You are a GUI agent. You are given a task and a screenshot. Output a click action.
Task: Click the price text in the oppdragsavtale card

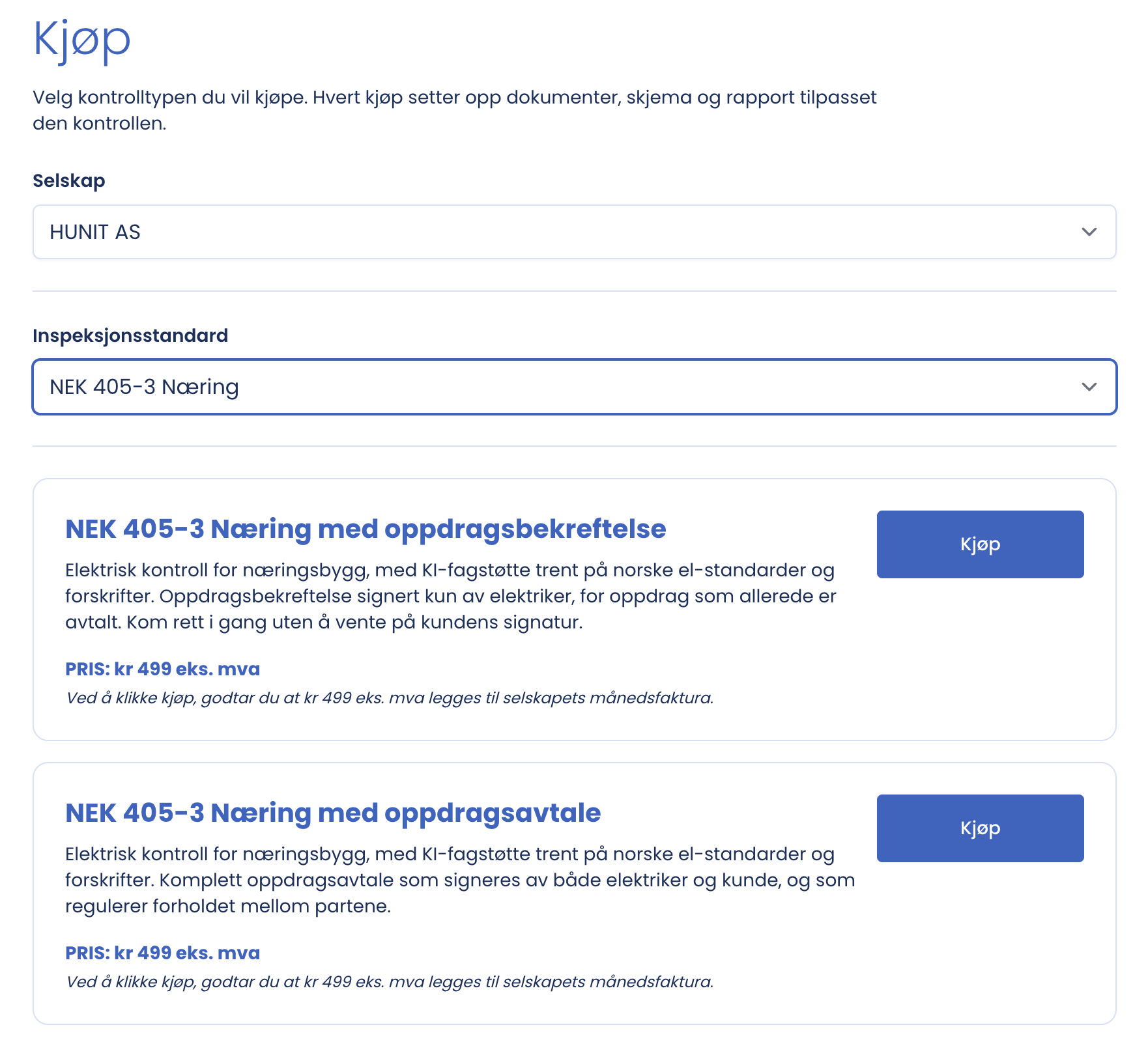[162, 953]
